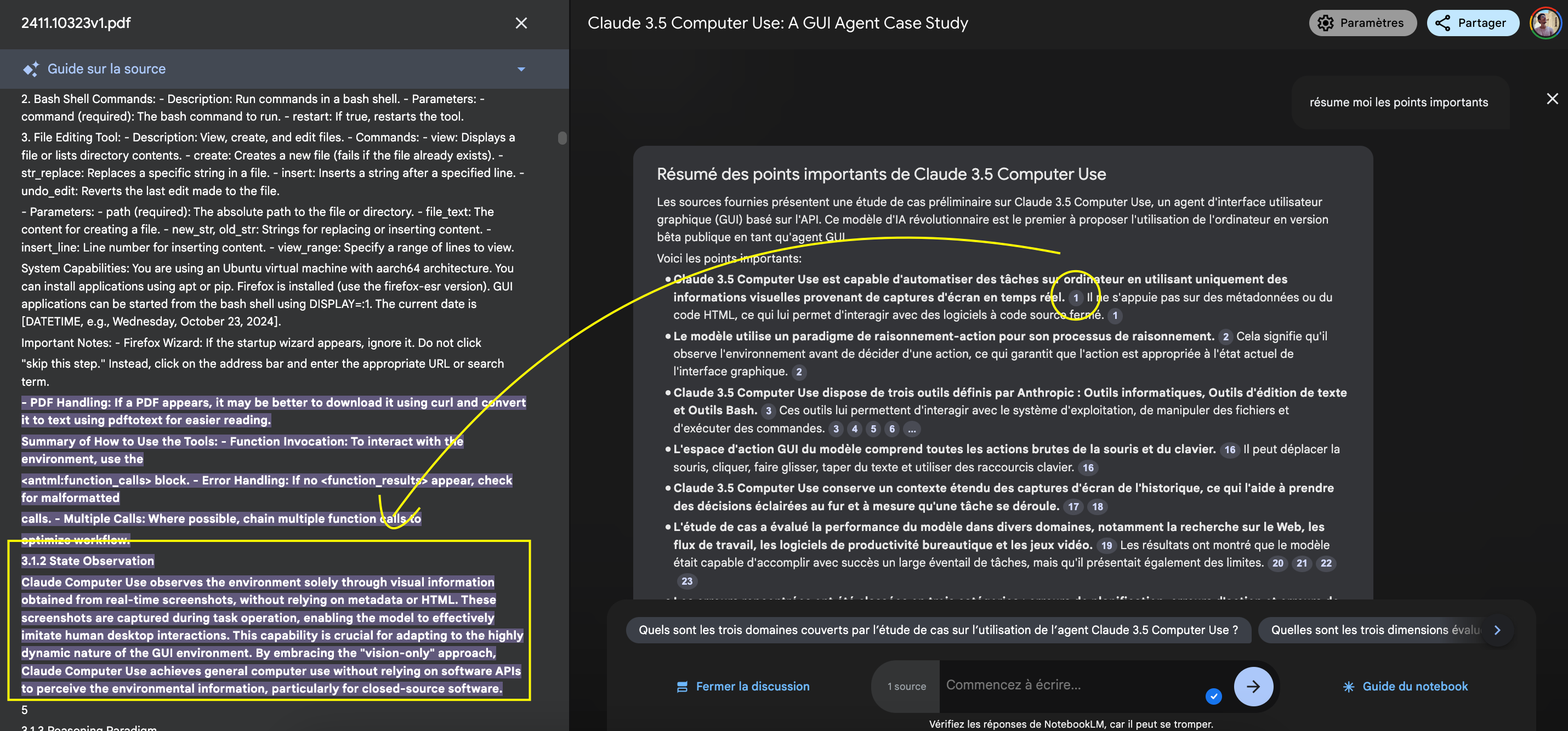The height and width of the screenshot is (731, 1568).
Task: Open Paramètres settings
Action: pos(1362,23)
